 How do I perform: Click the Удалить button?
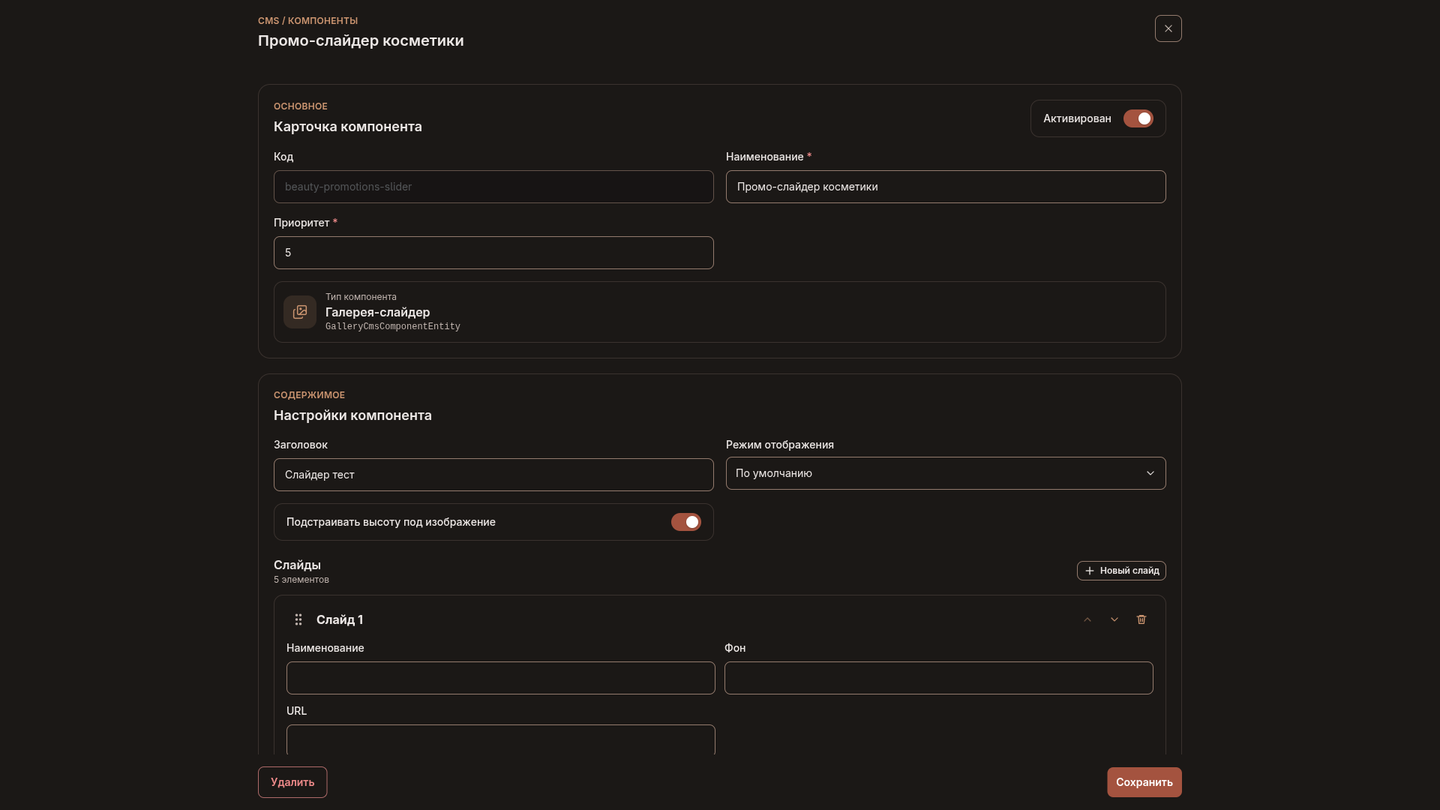click(292, 782)
